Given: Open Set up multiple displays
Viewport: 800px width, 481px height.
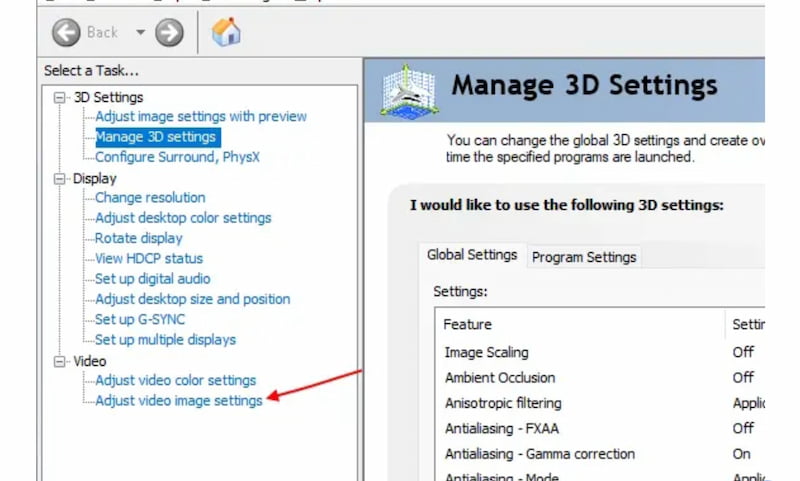Looking at the screenshot, I should click(165, 340).
